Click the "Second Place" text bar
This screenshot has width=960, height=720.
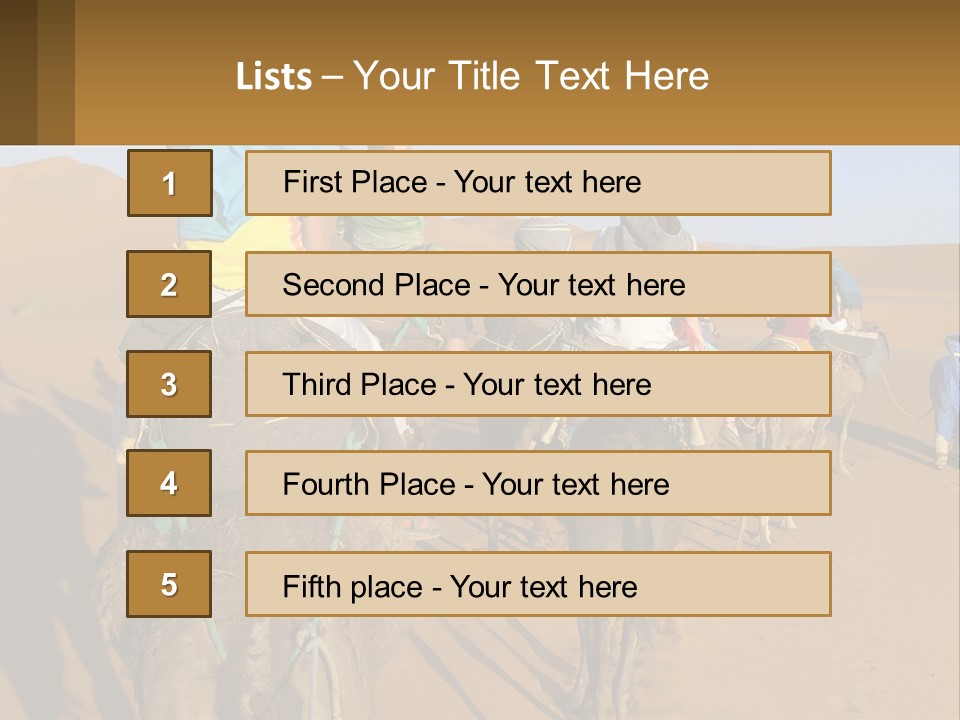tap(538, 284)
